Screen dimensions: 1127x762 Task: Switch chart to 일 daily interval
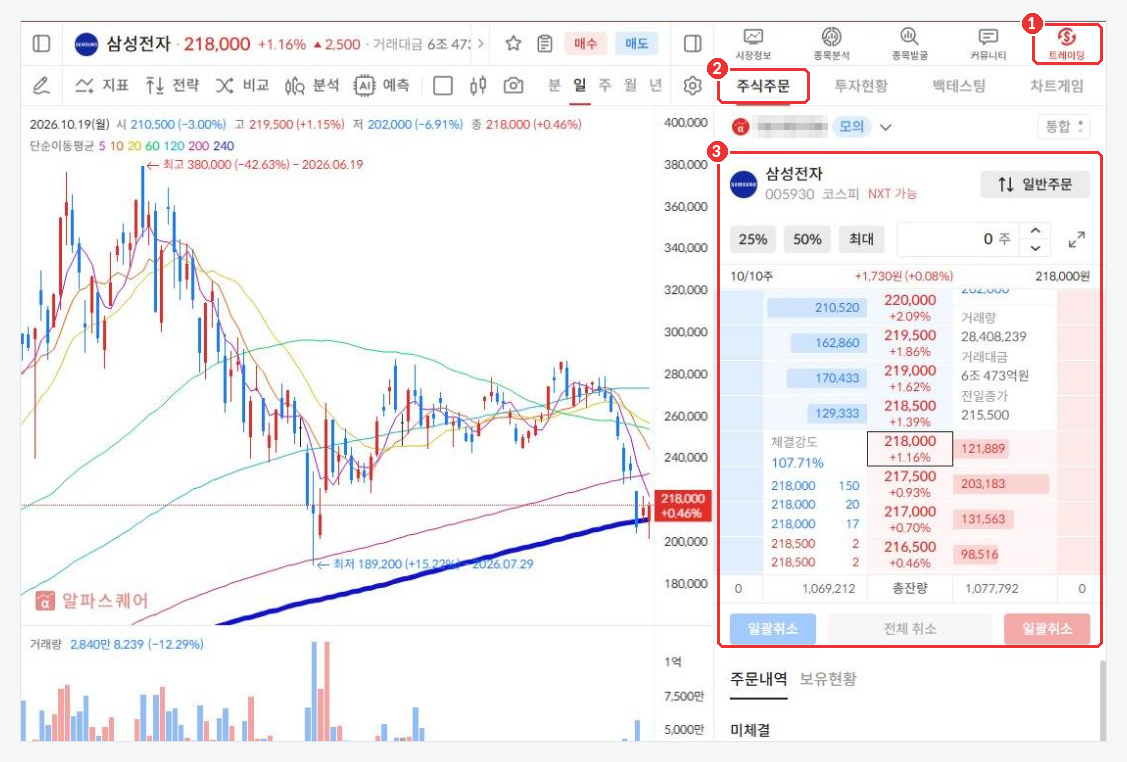point(579,86)
